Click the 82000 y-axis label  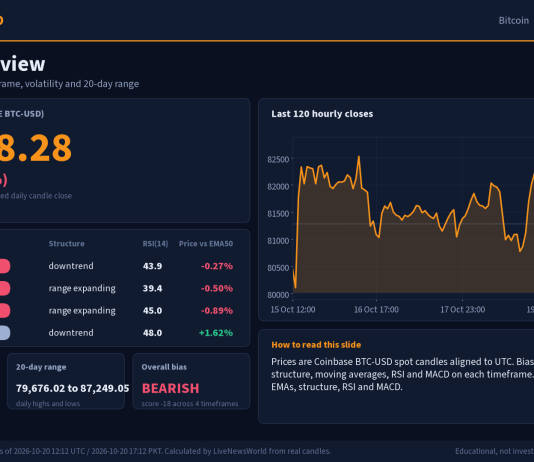click(278, 187)
